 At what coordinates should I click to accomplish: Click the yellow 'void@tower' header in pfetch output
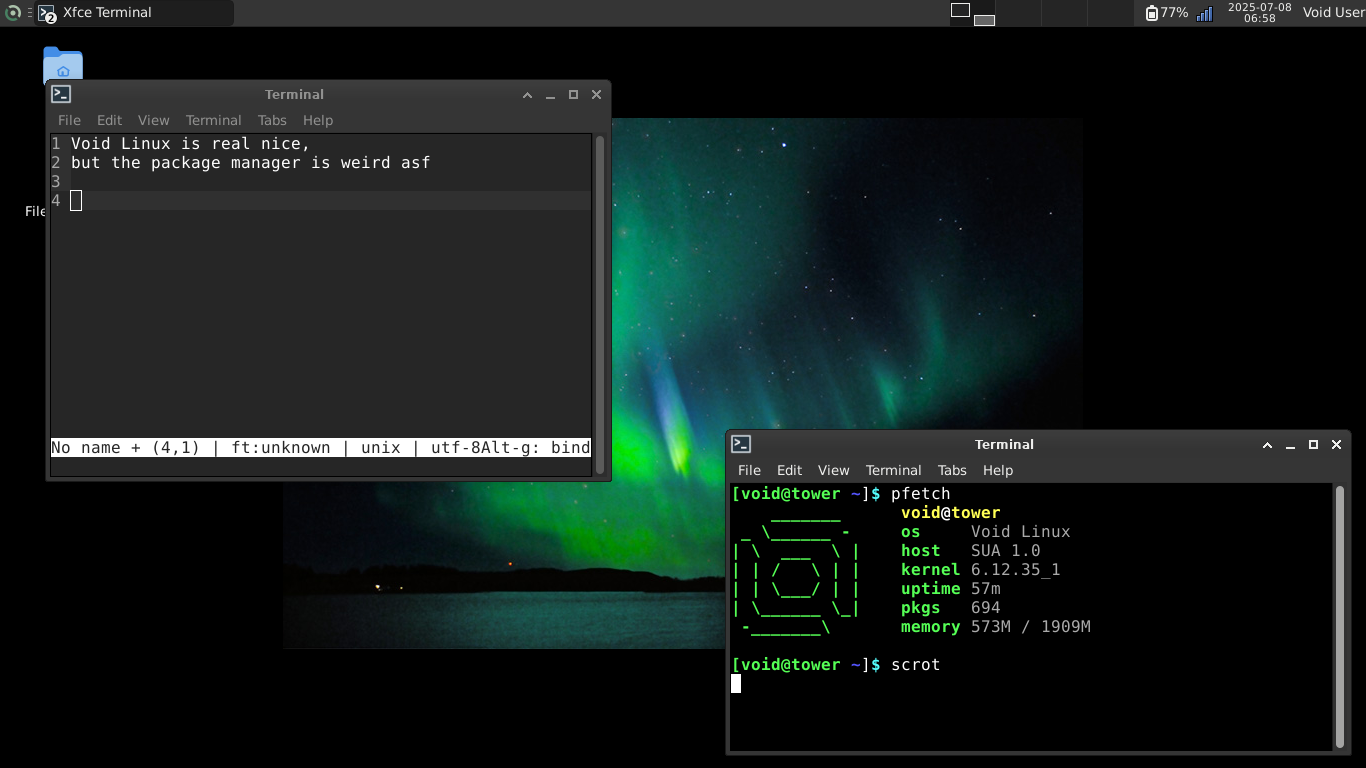click(951, 513)
